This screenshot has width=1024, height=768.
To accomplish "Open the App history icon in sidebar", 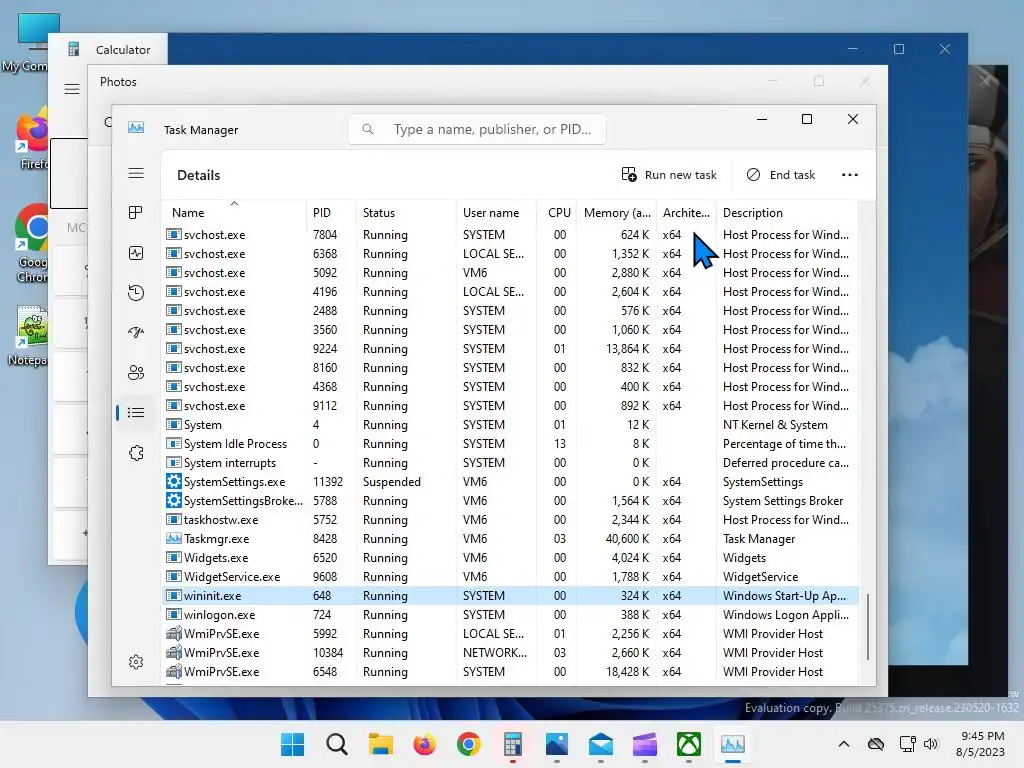I will [x=136, y=293].
